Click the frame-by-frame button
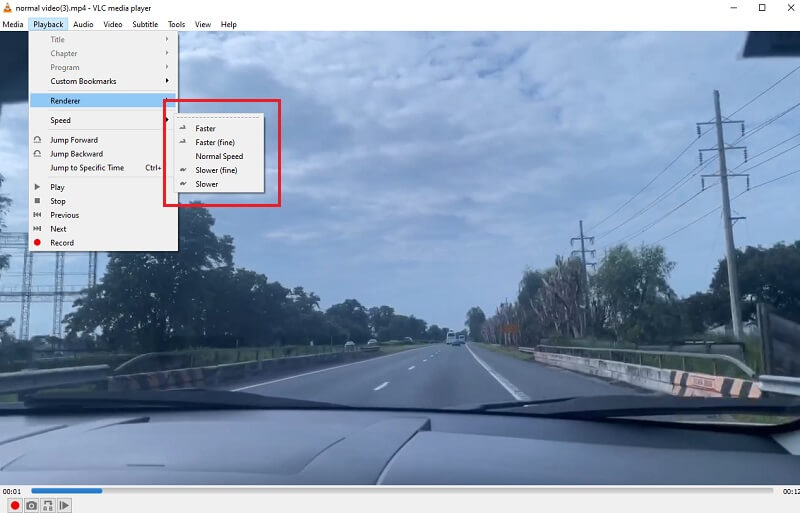This screenshot has height=513, width=800. pyautogui.click(x=64, y=505)
